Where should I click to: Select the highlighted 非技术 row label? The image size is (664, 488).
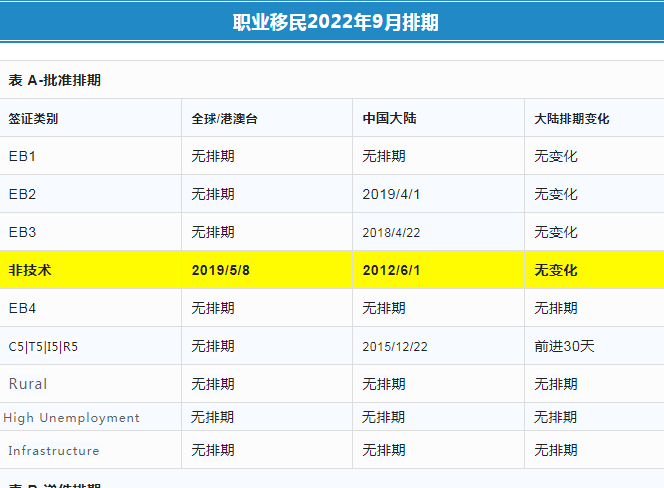point(30,270)
